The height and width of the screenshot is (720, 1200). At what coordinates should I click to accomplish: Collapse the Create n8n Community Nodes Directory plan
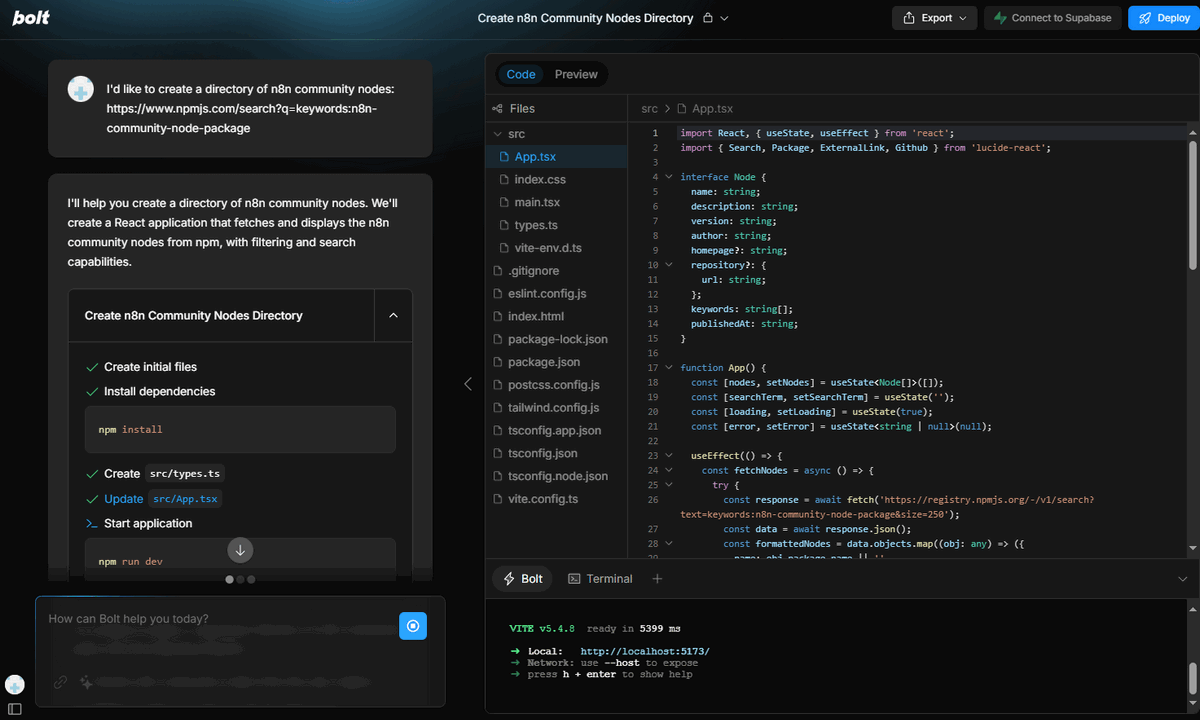[393, 314]
